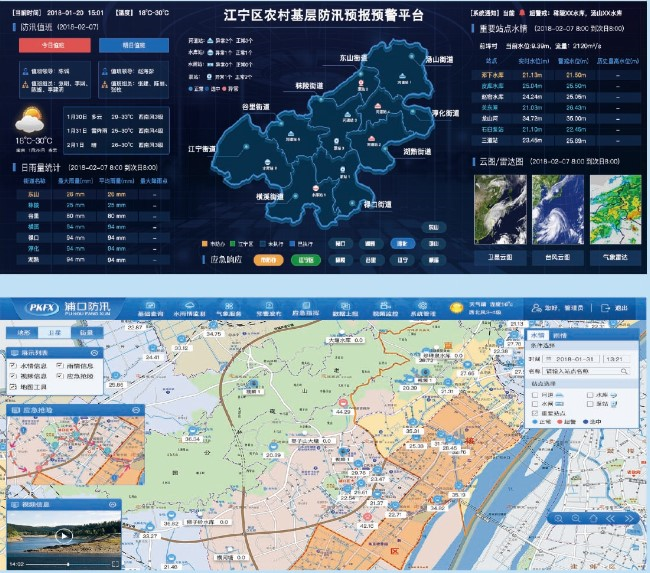Click the yellow weather sun icon in PKFX header
This screenshot has height=573, width=650.
click(x=457, y=308)
